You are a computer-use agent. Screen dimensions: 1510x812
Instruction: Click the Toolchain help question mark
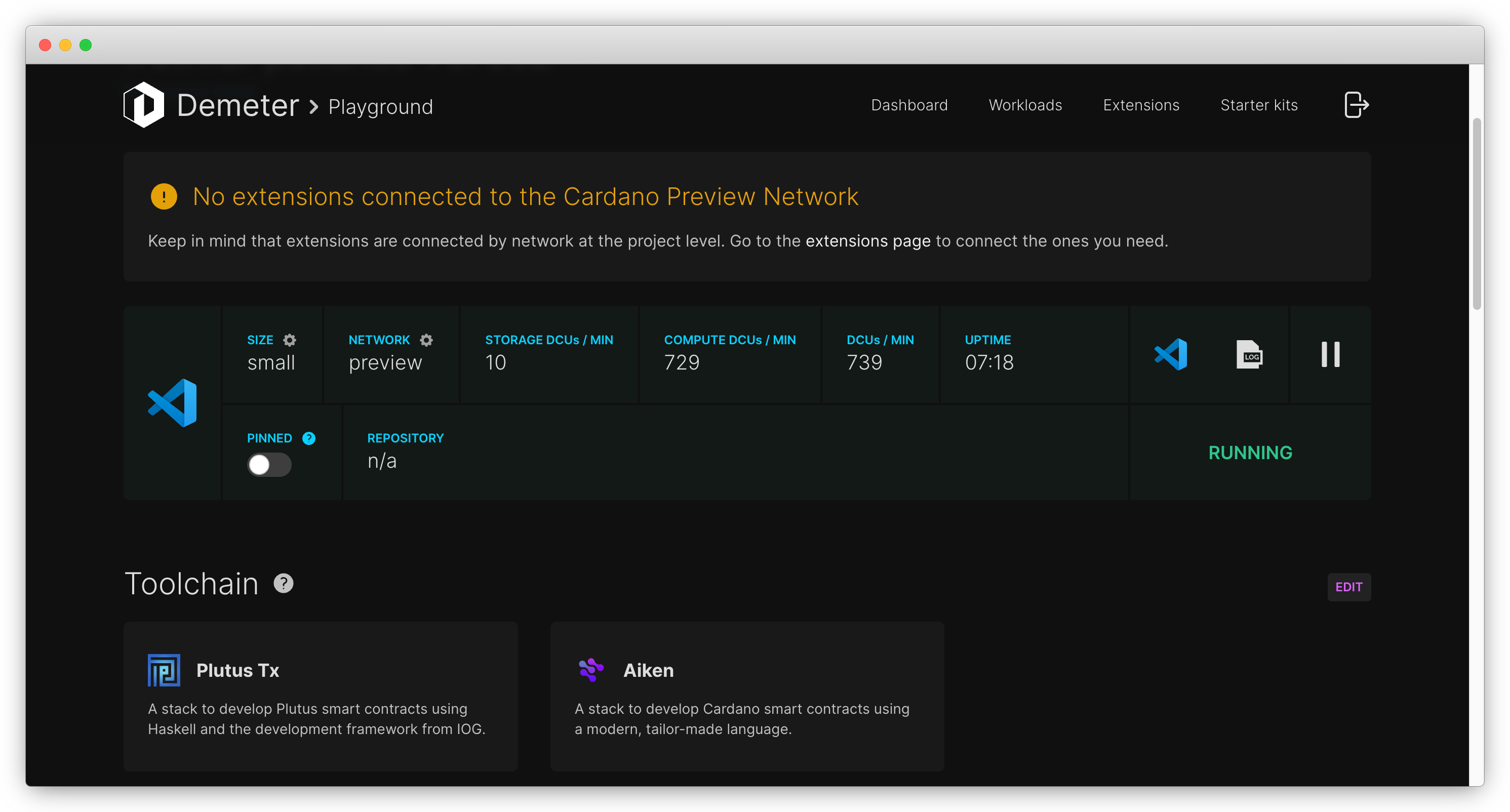coord(284,584)
